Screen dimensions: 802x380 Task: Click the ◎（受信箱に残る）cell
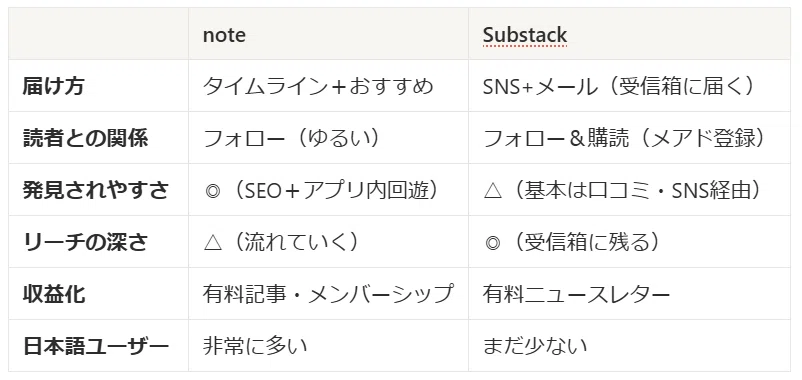pos(629,242)
